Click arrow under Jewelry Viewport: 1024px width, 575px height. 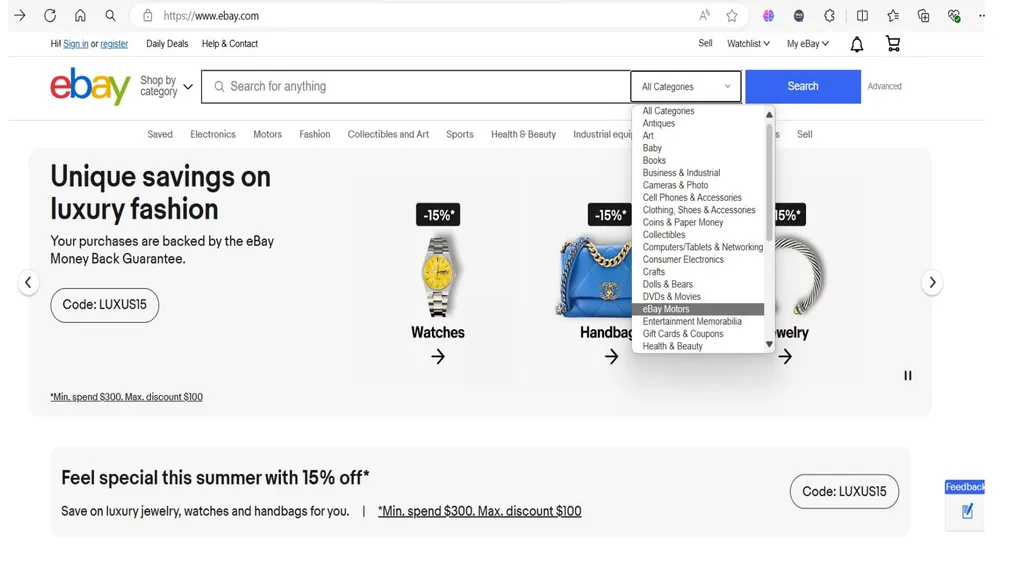(x=785, y=357)
